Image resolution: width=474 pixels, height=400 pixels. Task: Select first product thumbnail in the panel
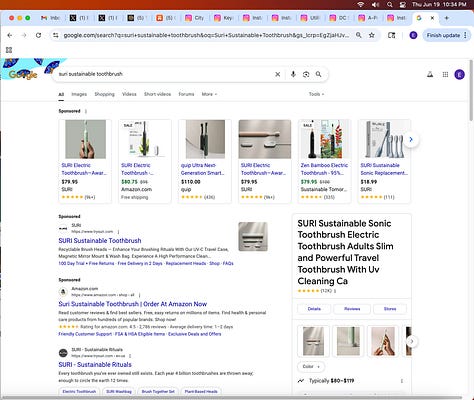pyautogui.click(x=313, y=341)
